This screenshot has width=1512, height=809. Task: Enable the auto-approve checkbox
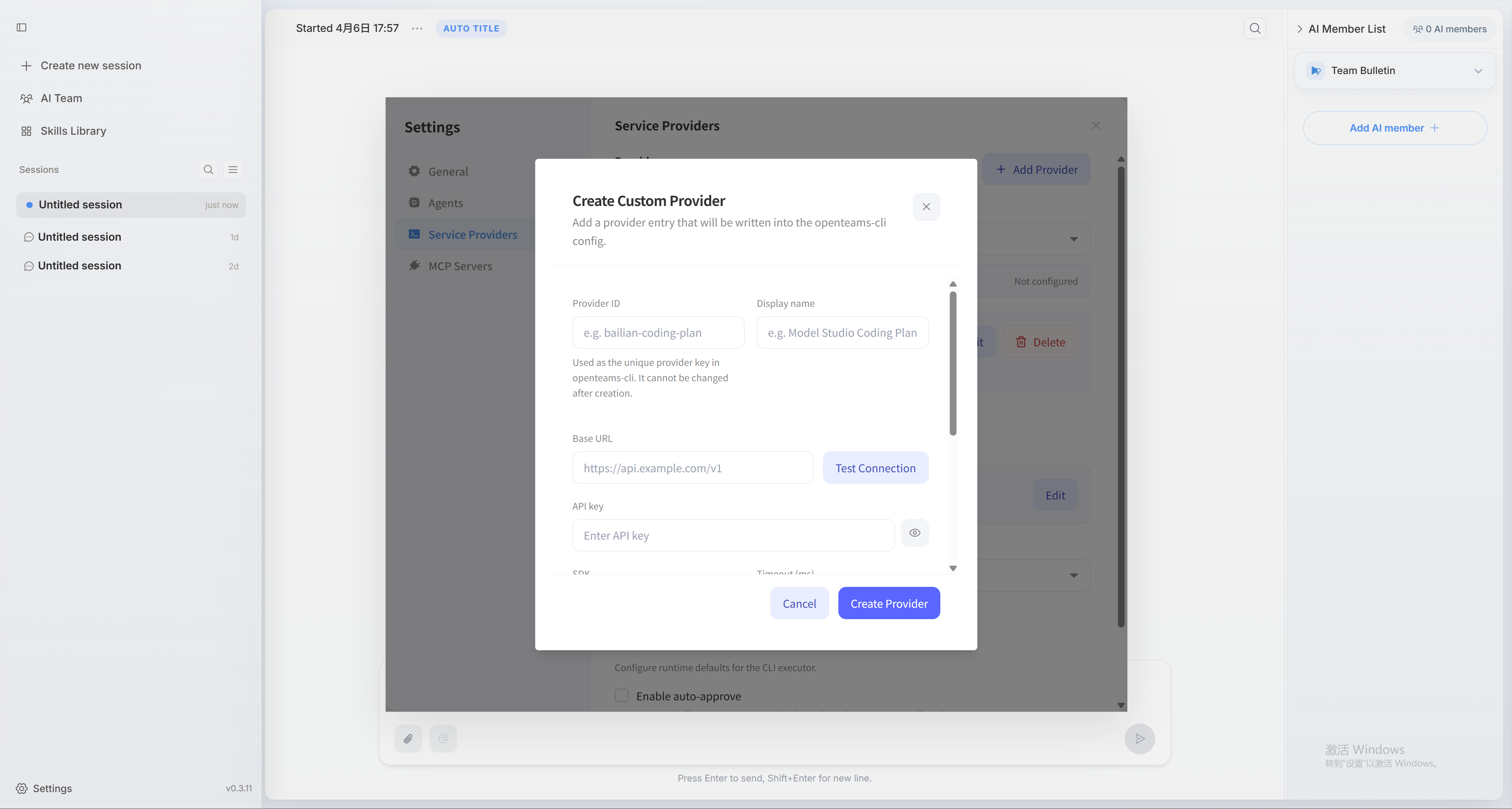(622, 696)
